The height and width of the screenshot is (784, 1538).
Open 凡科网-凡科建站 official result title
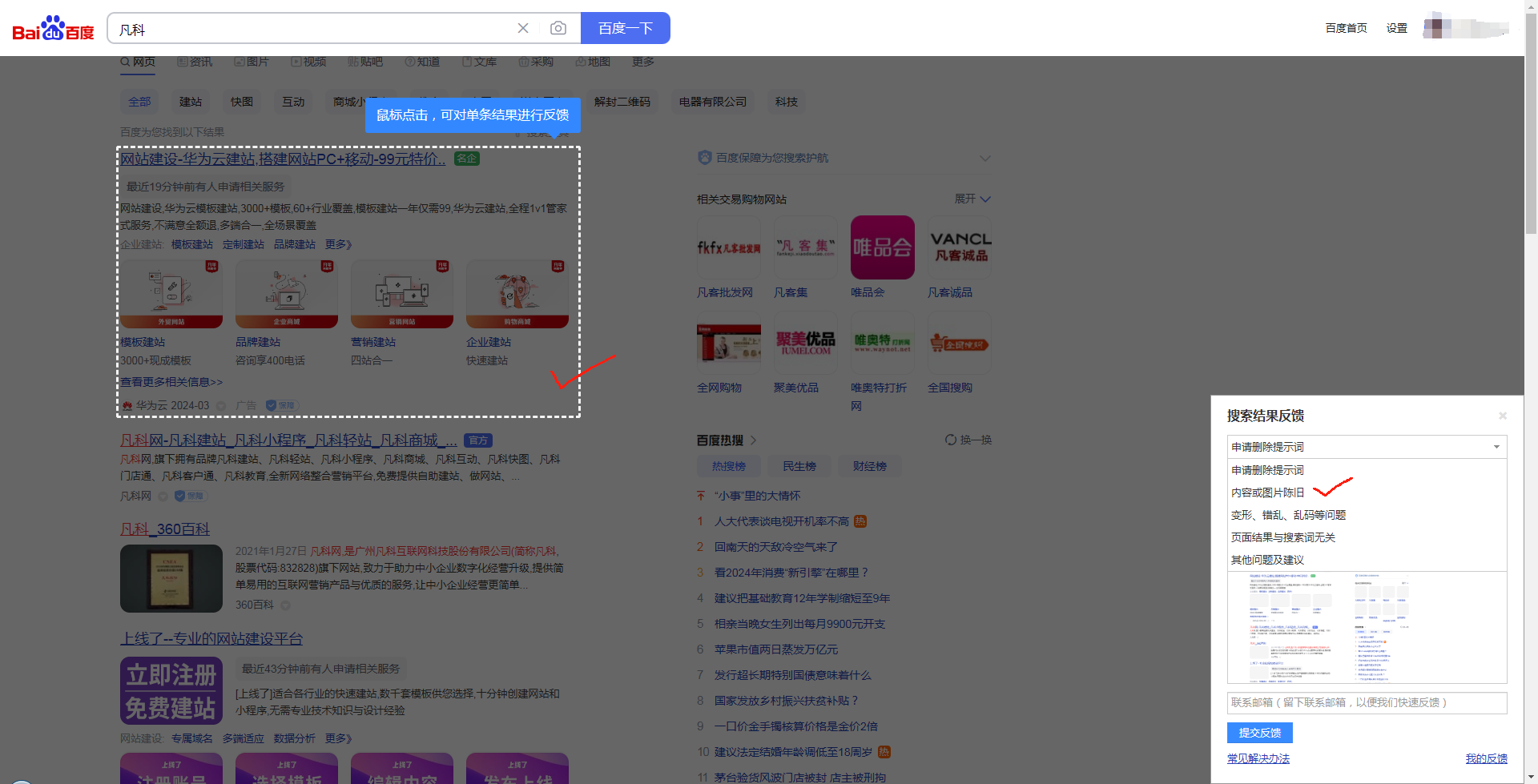(x=288, y=440)
